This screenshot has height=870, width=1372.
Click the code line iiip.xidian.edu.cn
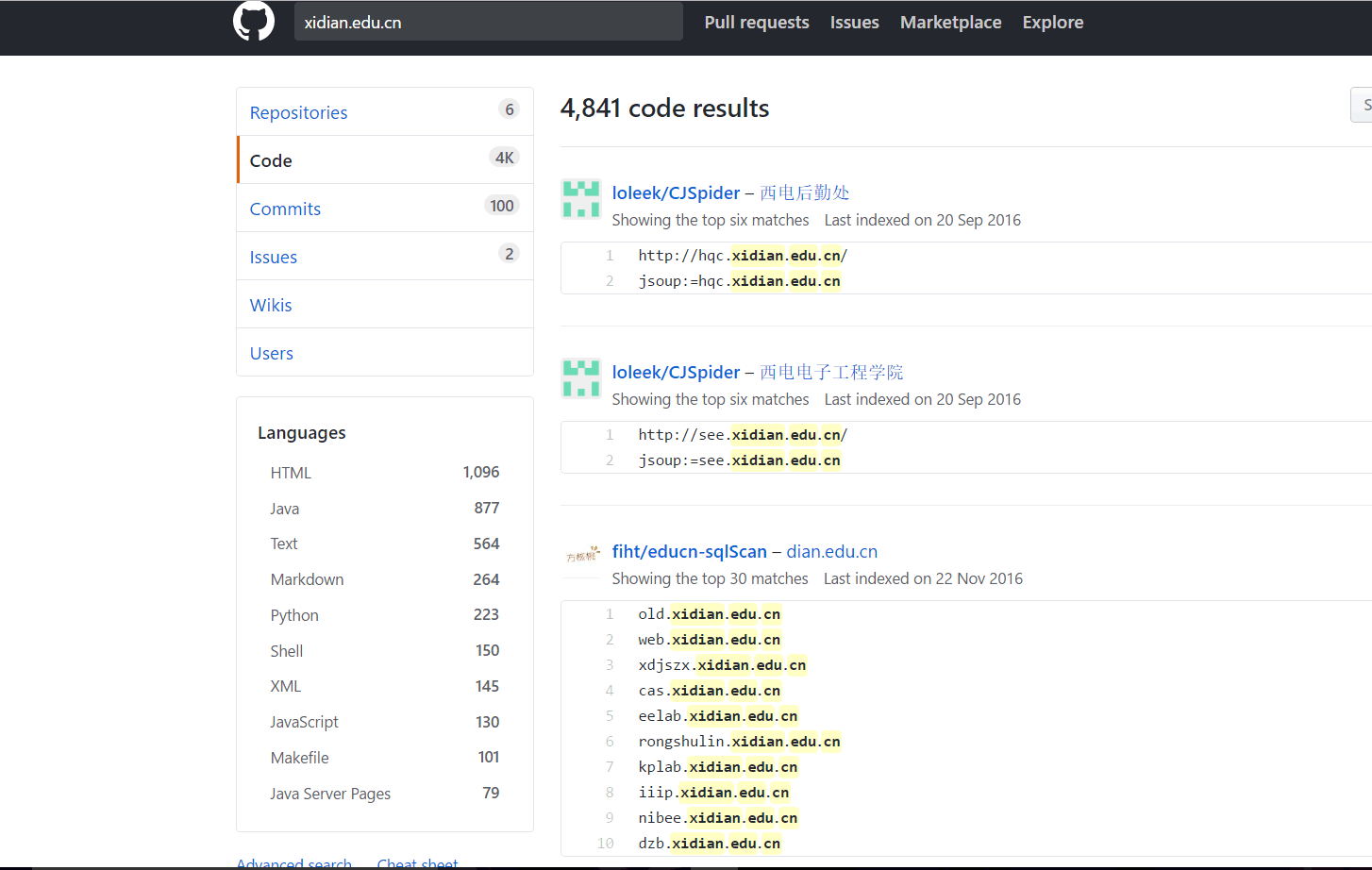point(713,793)
